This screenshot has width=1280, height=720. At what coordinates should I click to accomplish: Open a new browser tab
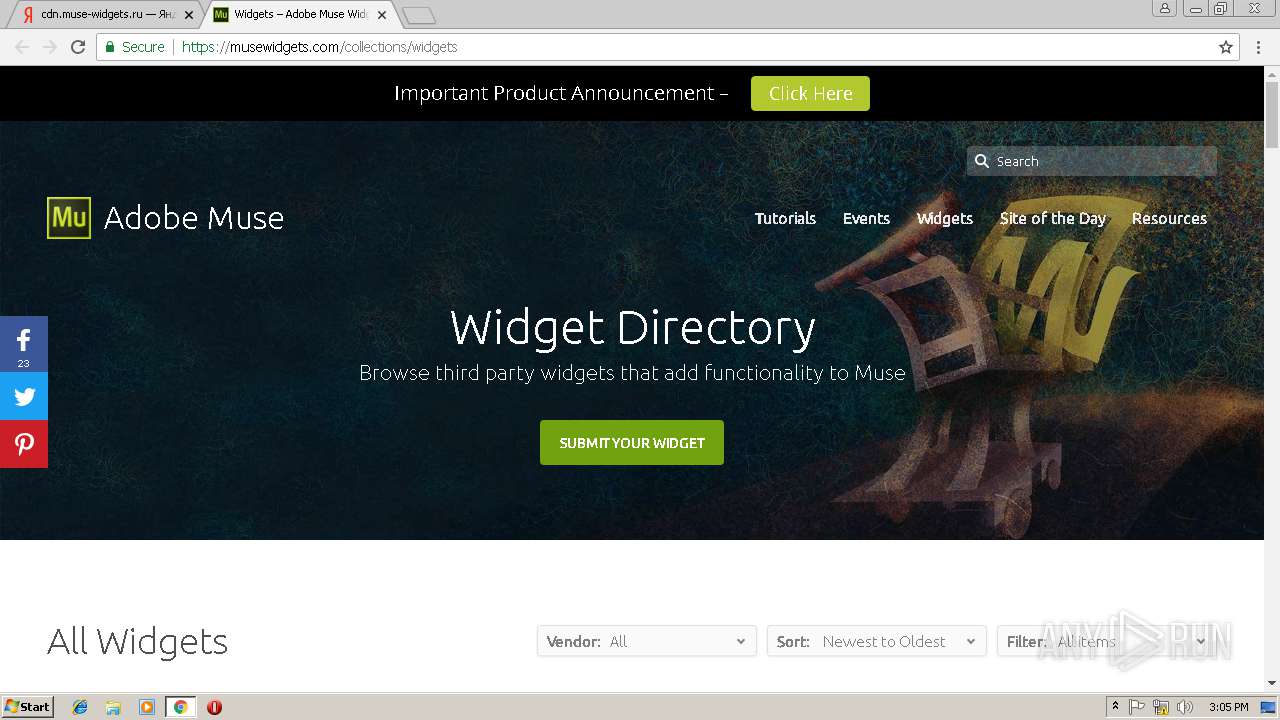[x=419, y=15]
